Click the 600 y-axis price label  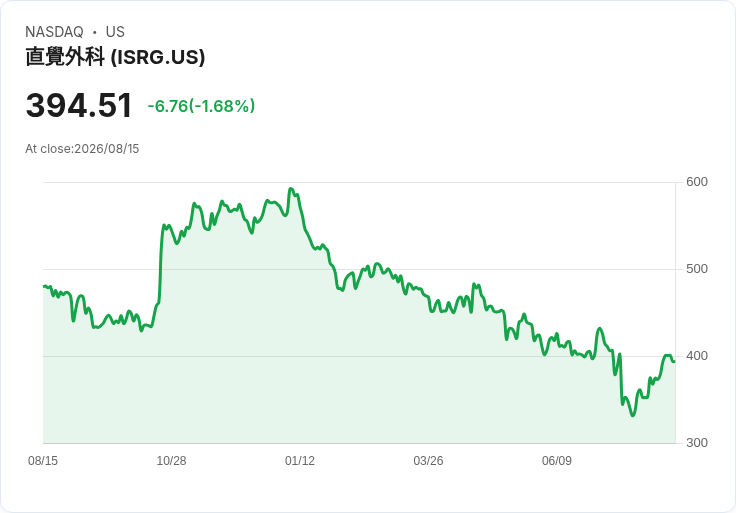pos(697,182)
